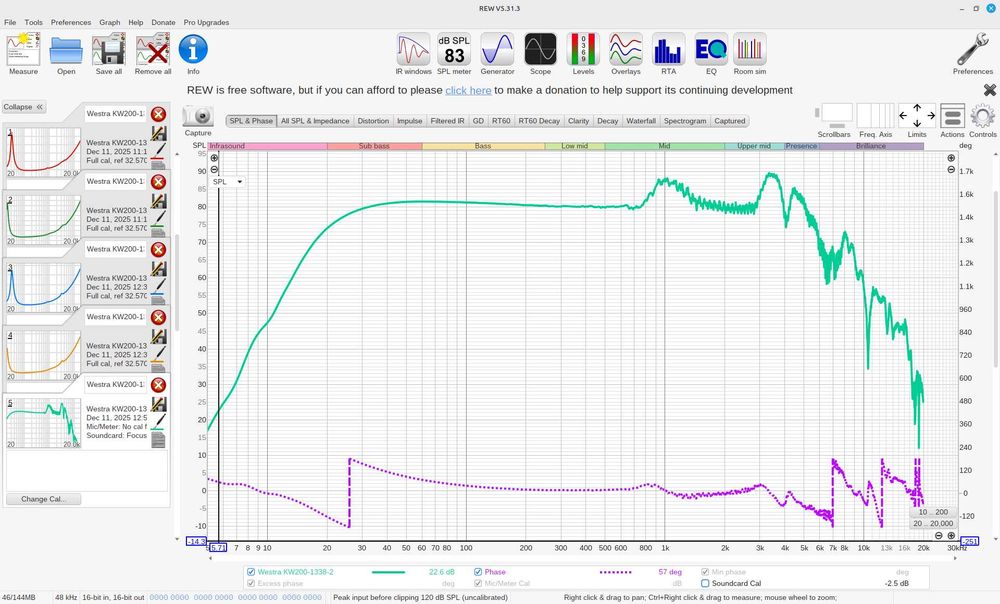Uncheck the Westra KW200-1338-2 trace checkbox
The height and width of the screenshot is (604, 1000).
[x=251, y=572]
